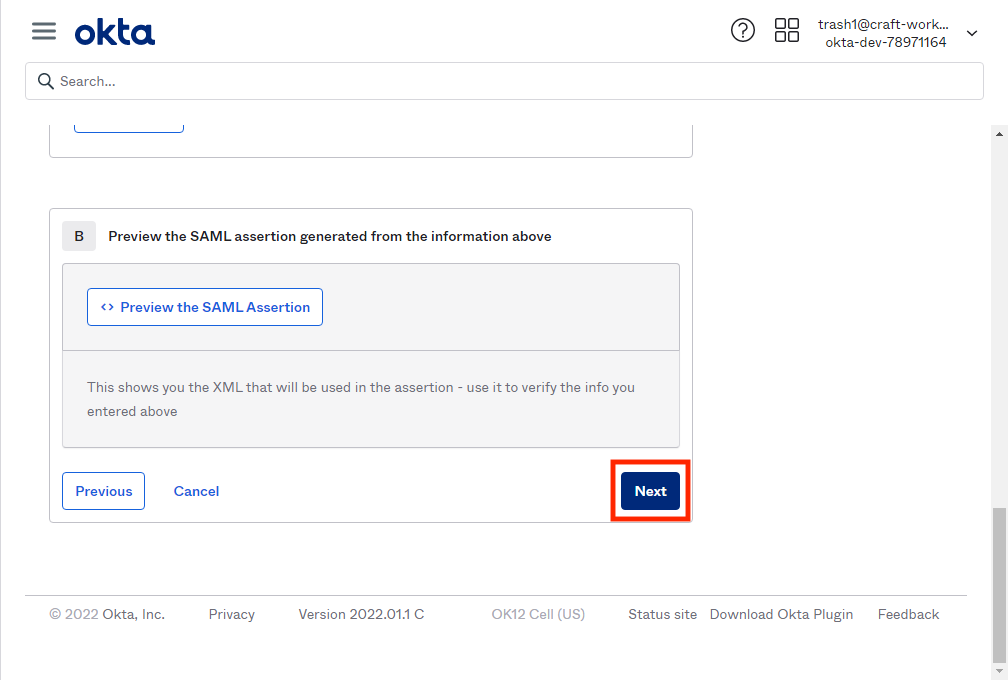Click the section B step badge

tap(79, 237)
